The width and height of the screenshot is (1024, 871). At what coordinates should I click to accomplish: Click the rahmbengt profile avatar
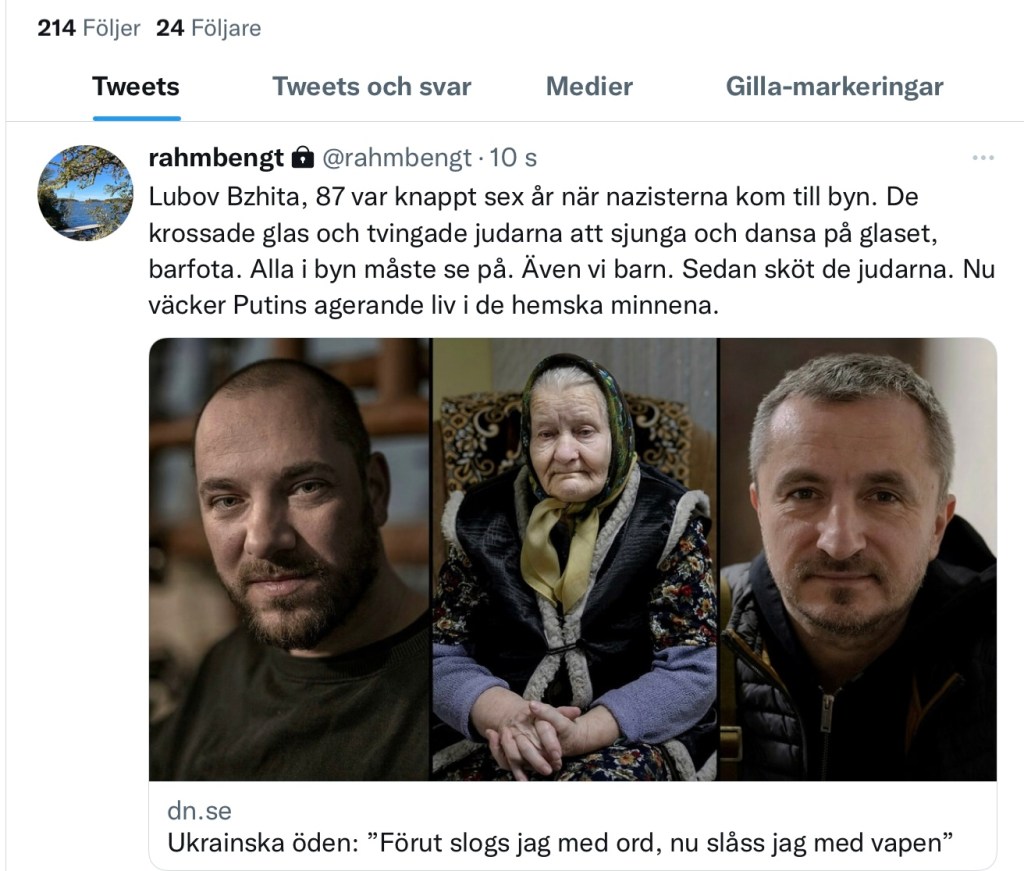[86, 193]
